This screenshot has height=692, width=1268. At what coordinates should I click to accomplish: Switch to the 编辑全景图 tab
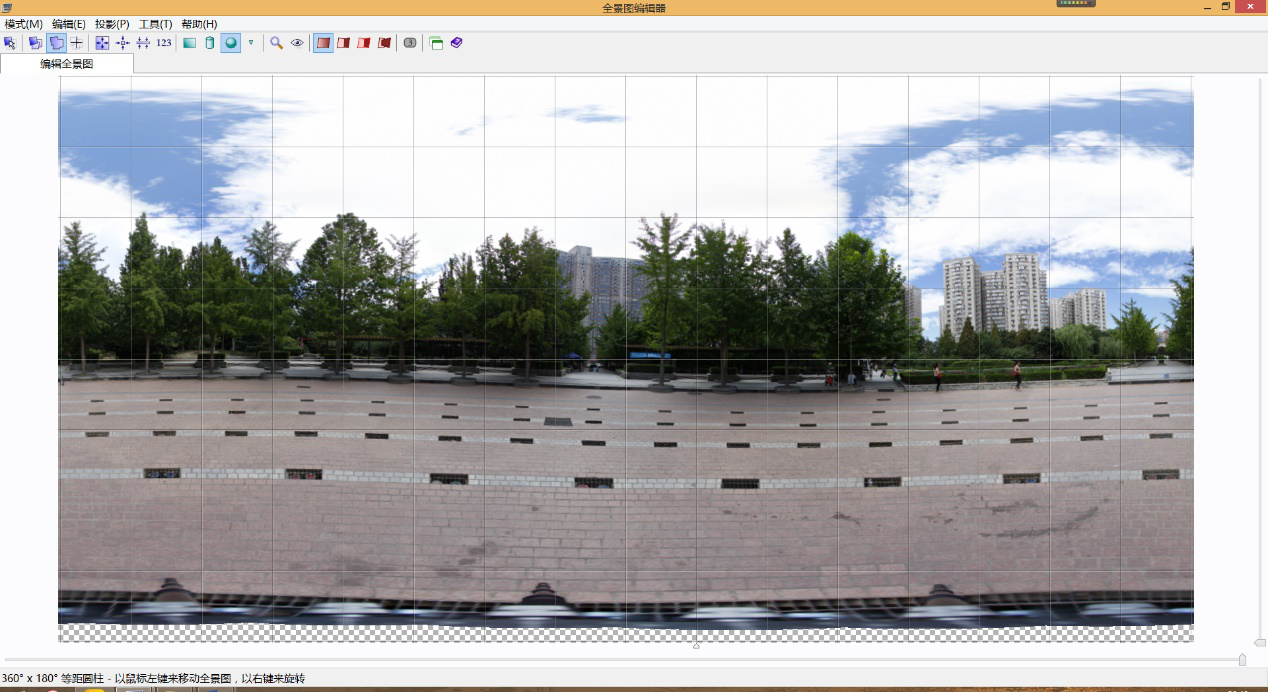pyautogui.click(x=67, y=64)
